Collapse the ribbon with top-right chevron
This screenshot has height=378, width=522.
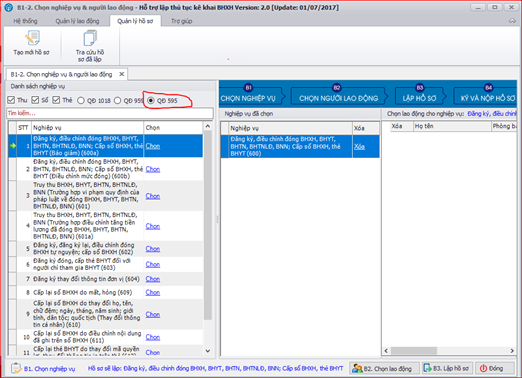(512, 21)
